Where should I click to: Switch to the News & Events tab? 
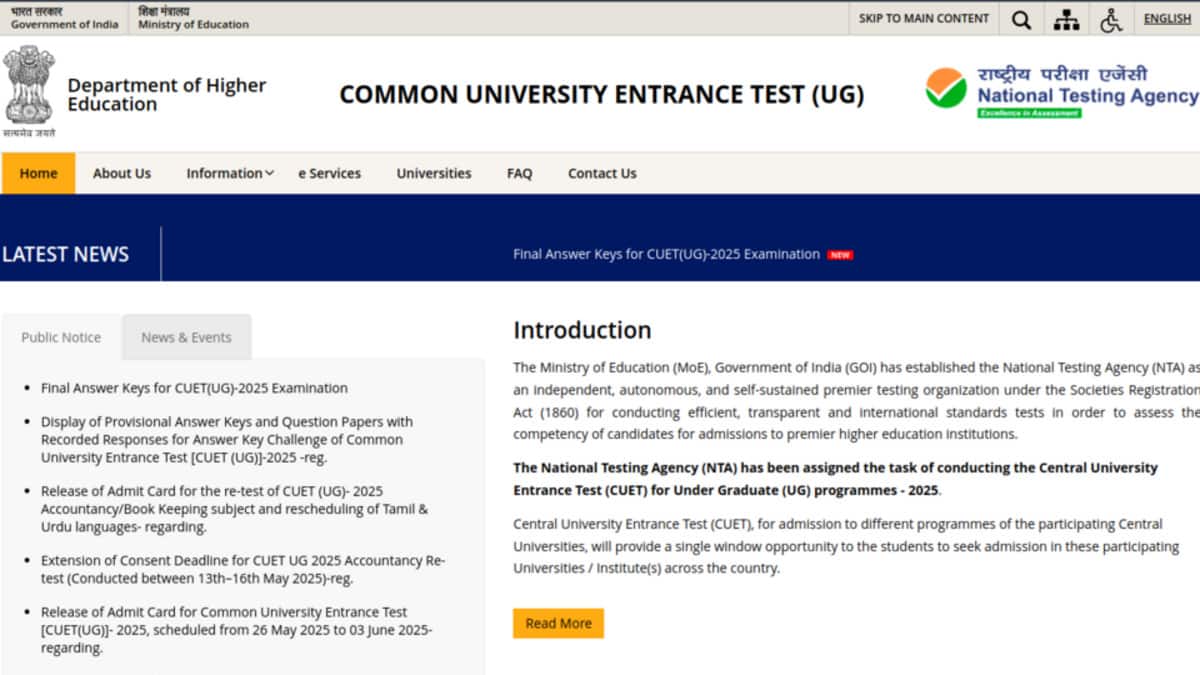coord(186,337)
